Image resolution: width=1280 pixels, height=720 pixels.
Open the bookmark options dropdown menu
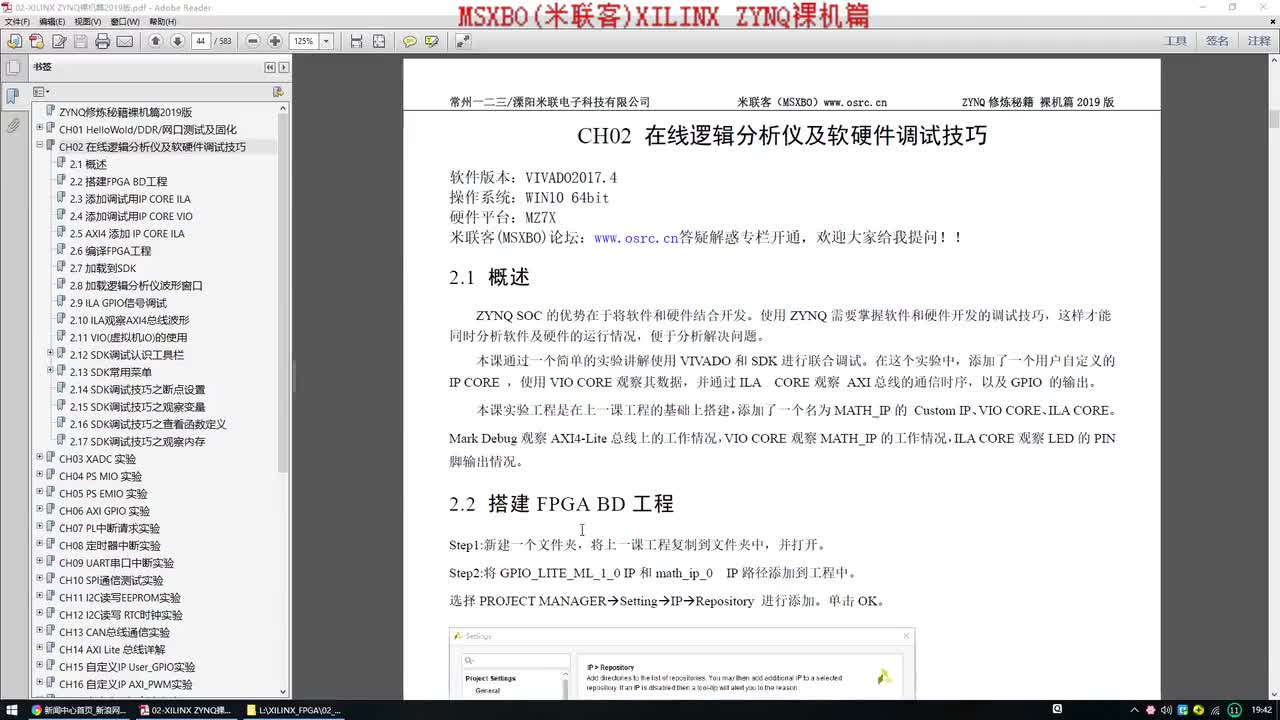coord(42,91)
